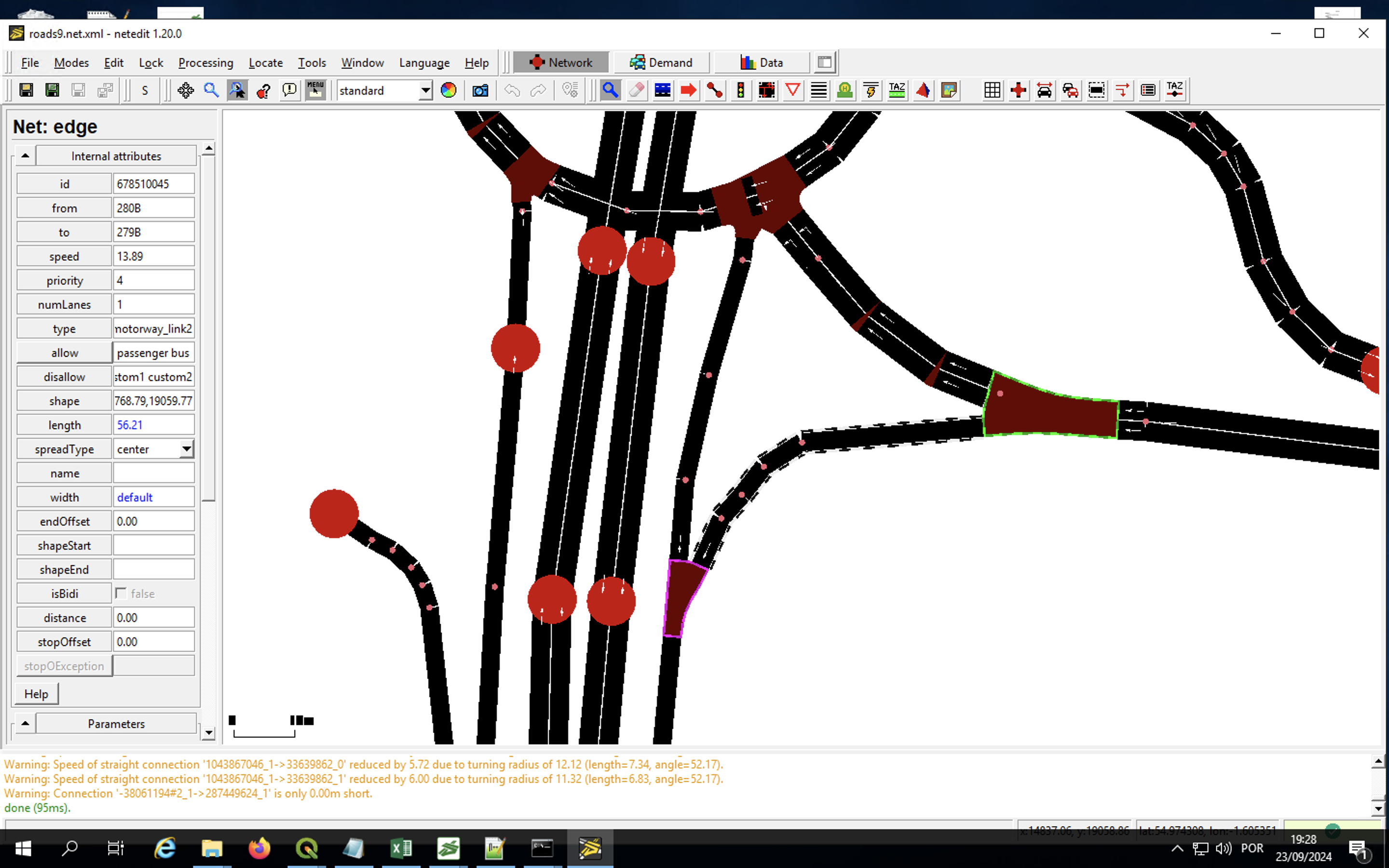Switch to the Demand supermode
The width and height of the screenshot is (1389, 868).
tap(661, 62)
